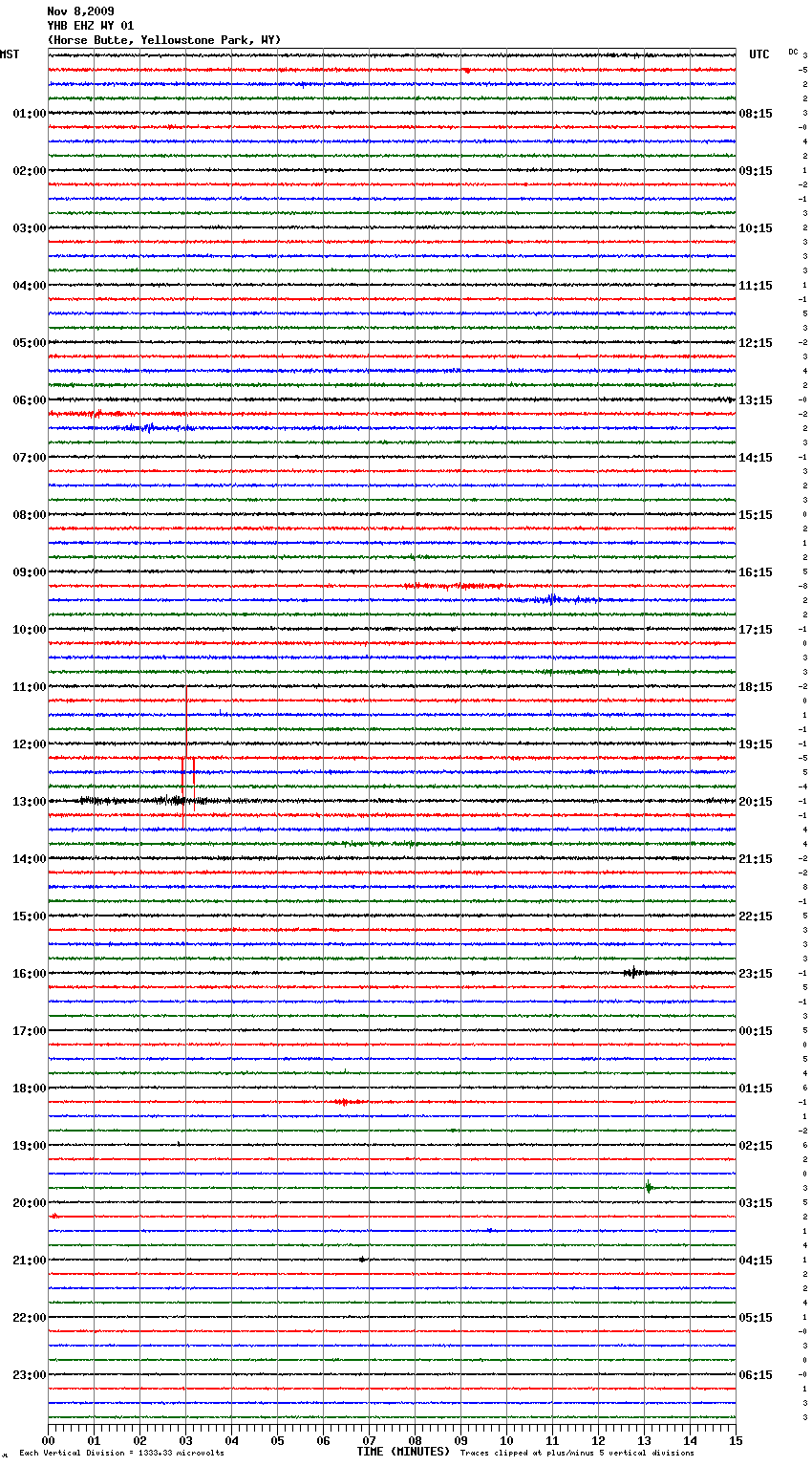Image resolution: width=812 pixels, height=1466 pixels.
Task: Select the 18:00 MST row label
Action: tap(30, 1089)
